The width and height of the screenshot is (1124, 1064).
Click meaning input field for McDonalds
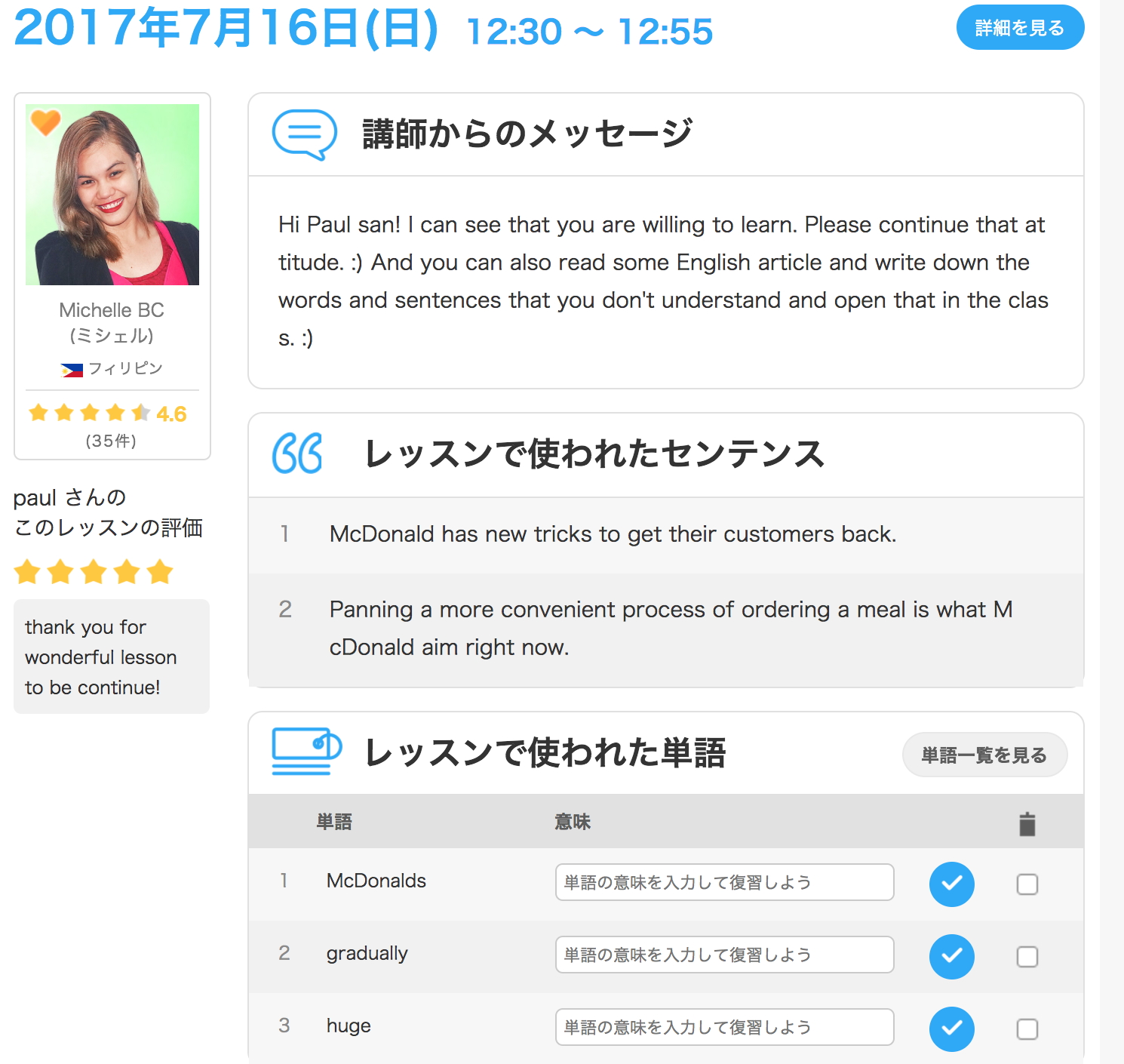tap(725, 882)
